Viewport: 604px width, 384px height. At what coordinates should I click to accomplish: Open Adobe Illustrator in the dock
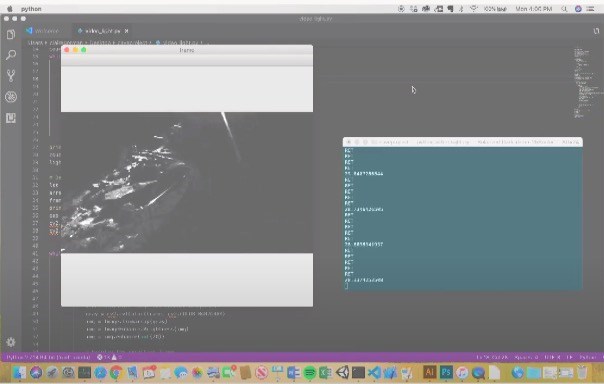(x=430, y=372)
